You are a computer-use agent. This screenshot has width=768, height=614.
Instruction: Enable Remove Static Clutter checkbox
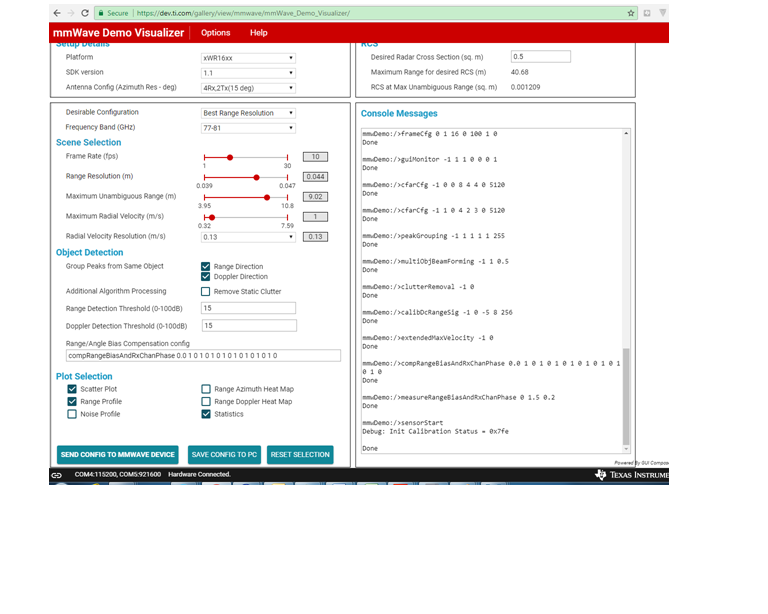point(206,291)
